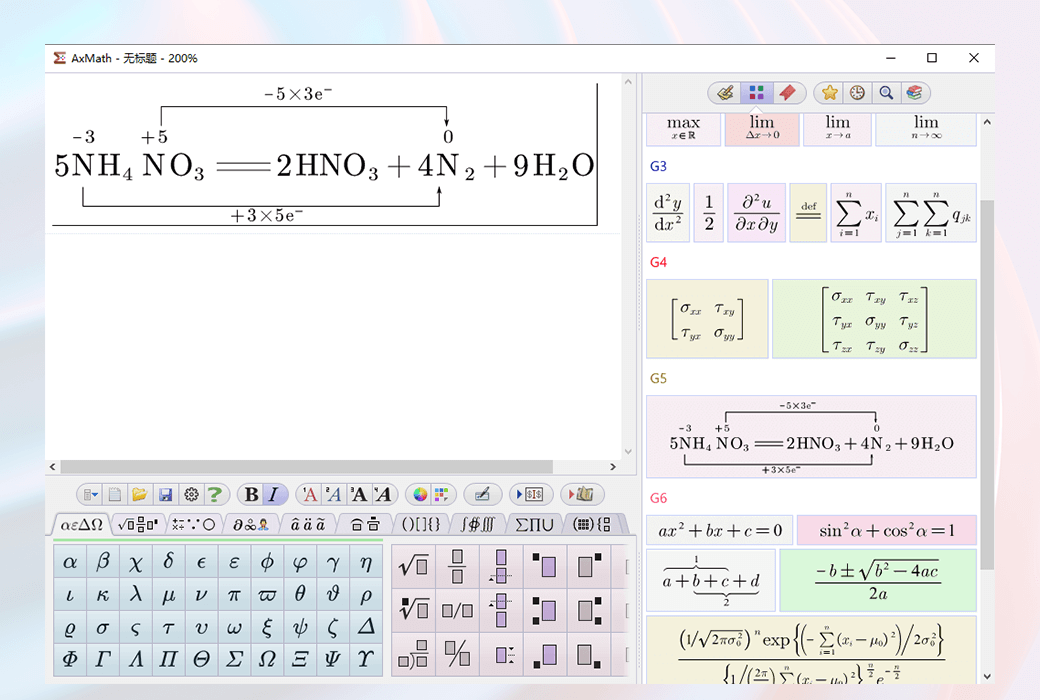Insert the vertical fraction template
Viewport: 1040px width, 700px height.
457,566
